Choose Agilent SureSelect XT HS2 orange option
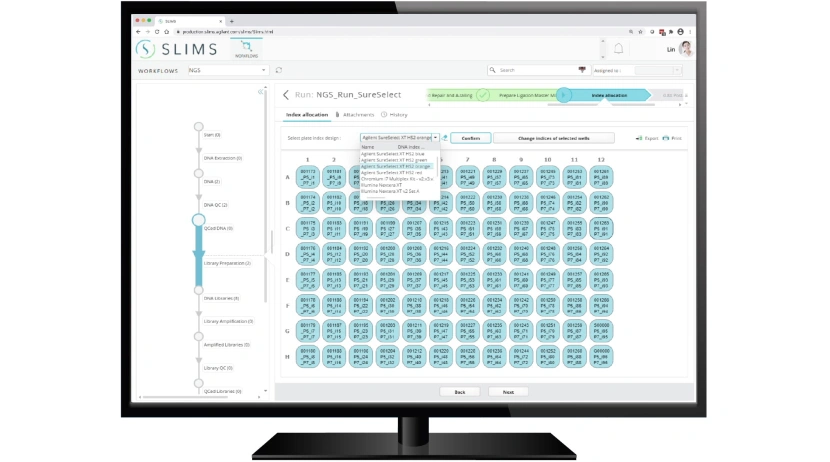 (x=395, y=166)
